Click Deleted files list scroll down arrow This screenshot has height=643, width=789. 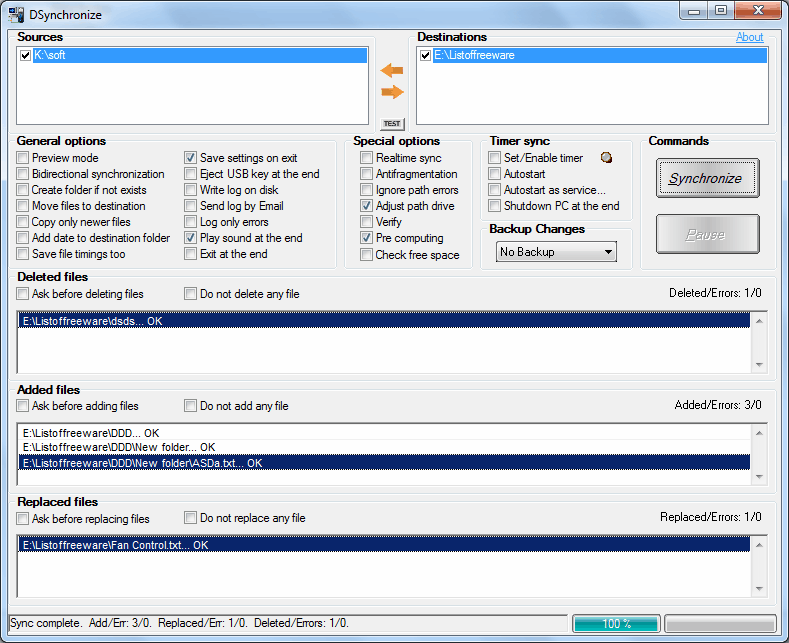pyautogui.click(x=759, y=365)
